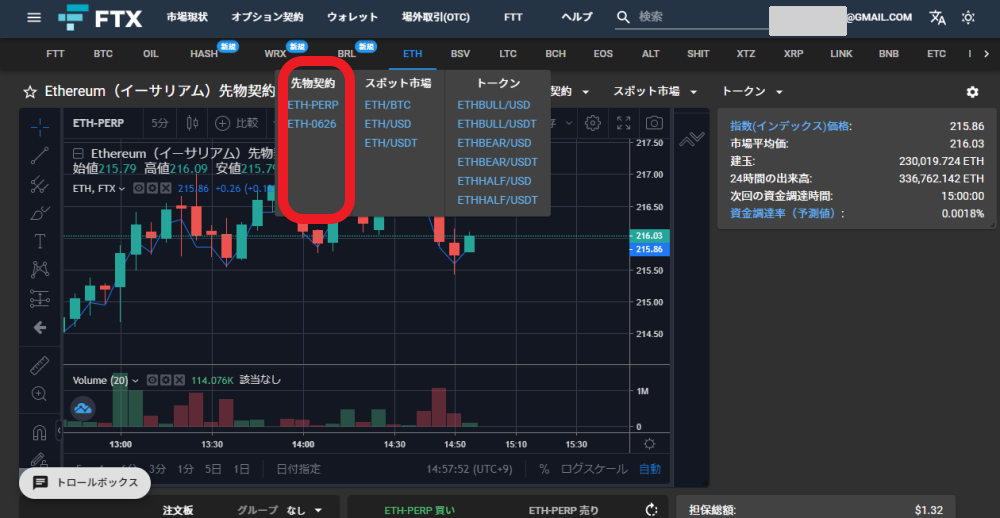Open the トロールボックス chat button
1000x518 pixels.
pos(85,482)
